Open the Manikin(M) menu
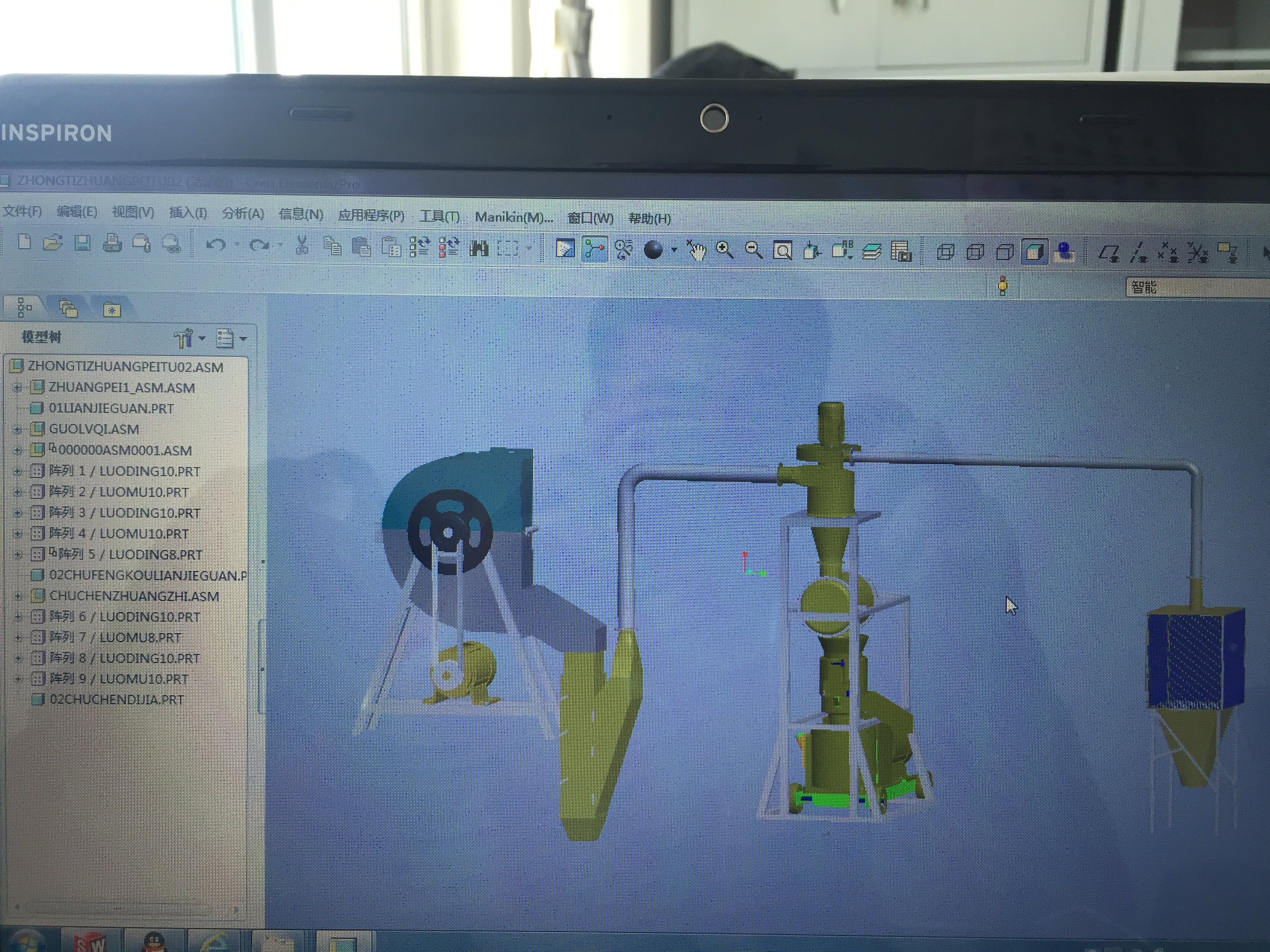 [514, 217]
